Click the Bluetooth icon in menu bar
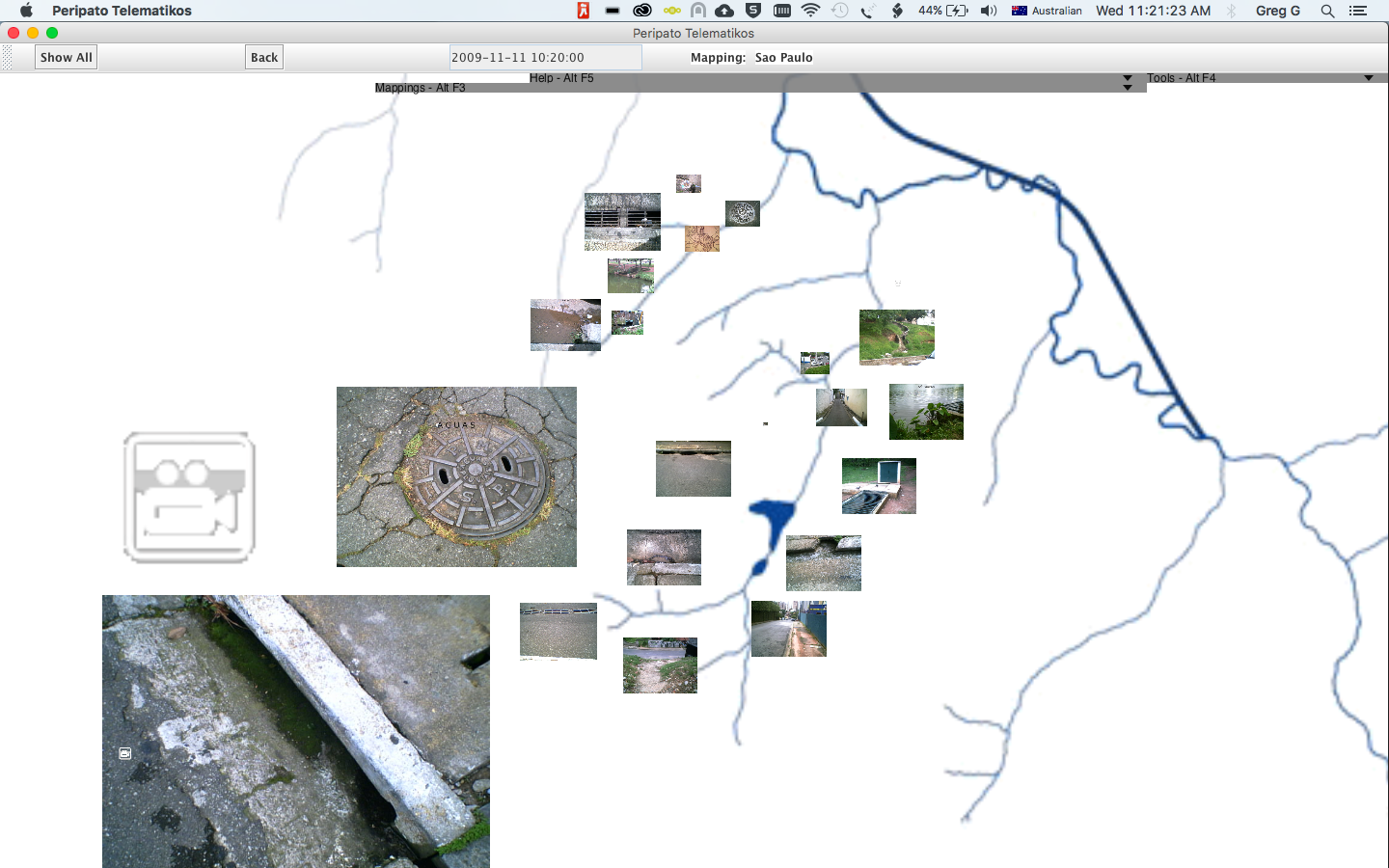 coord(1231,11)
